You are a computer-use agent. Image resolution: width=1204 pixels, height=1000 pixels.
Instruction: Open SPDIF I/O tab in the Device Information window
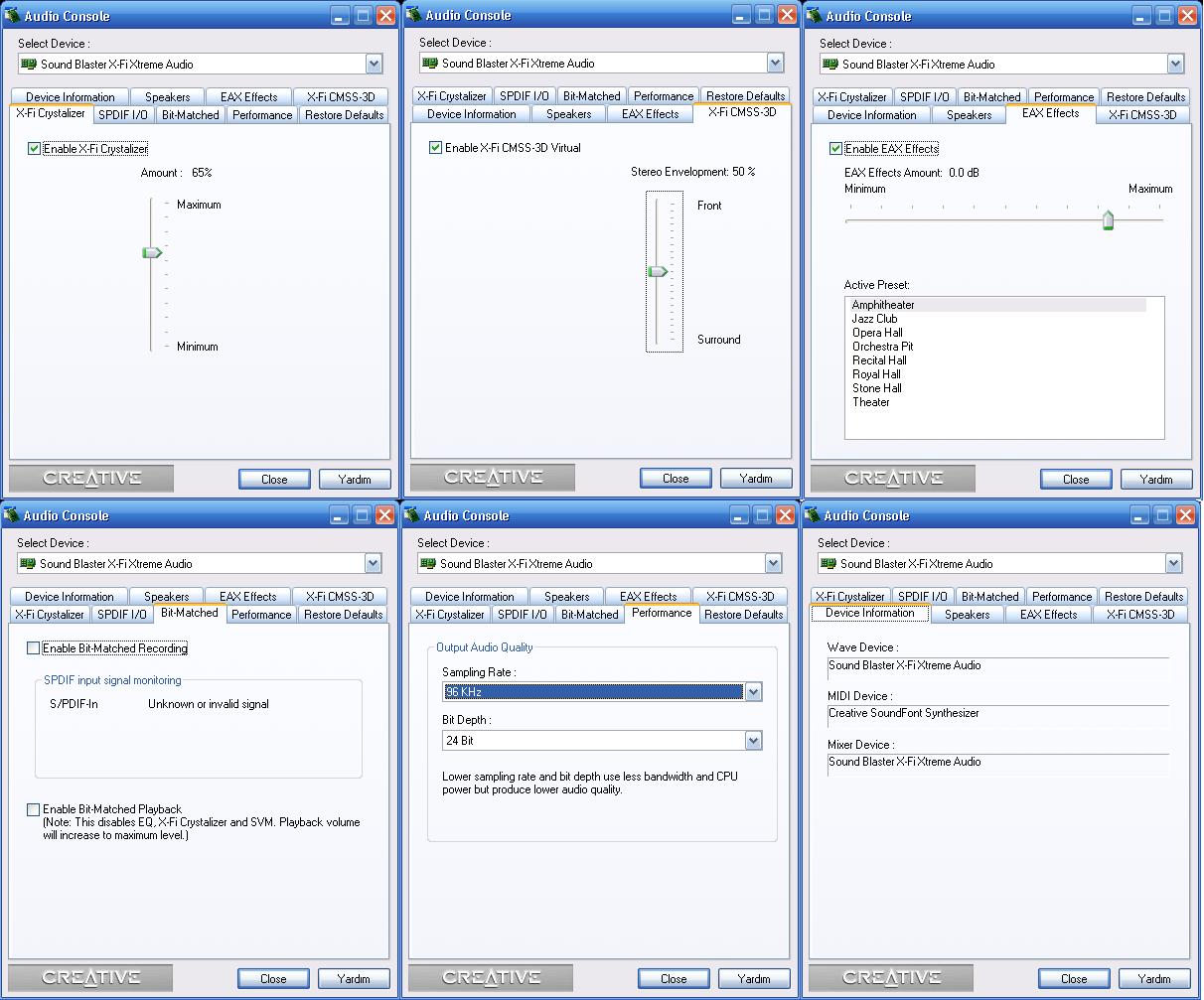[923, 597]
